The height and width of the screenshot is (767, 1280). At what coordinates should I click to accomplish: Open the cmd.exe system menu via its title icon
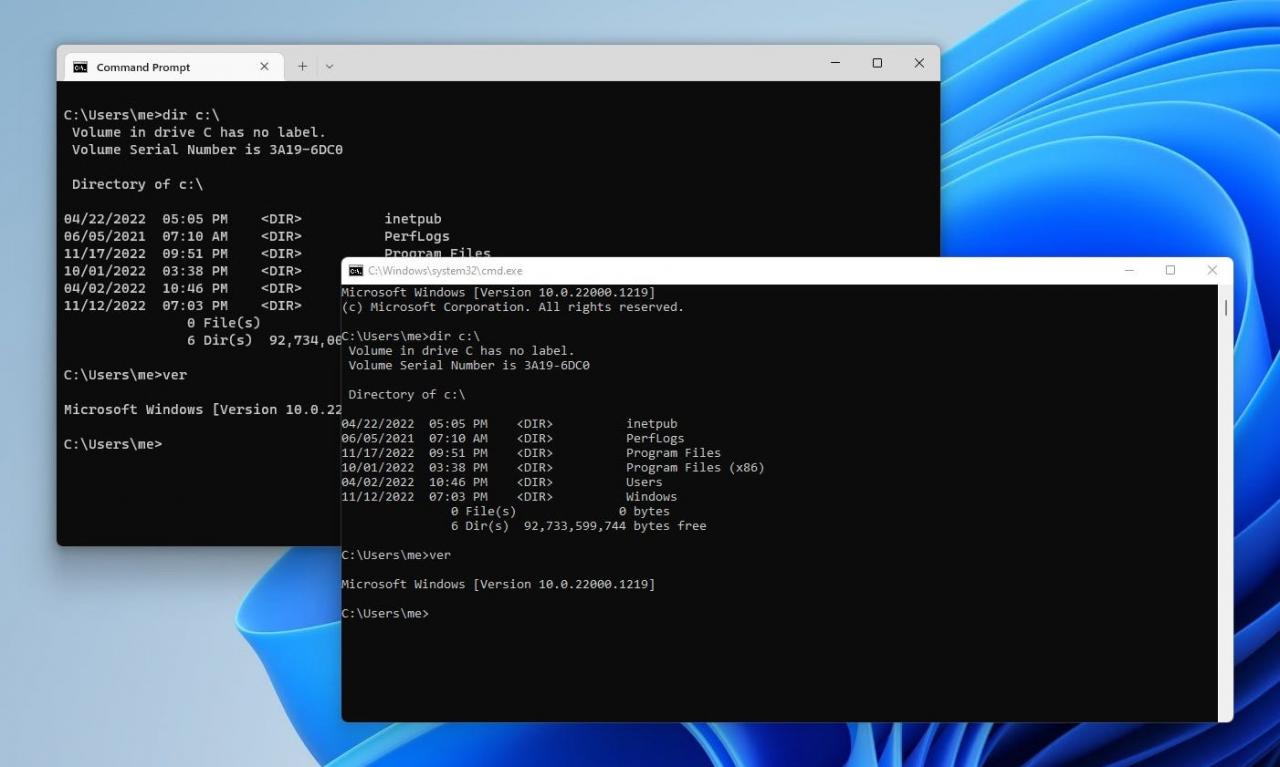356,270
